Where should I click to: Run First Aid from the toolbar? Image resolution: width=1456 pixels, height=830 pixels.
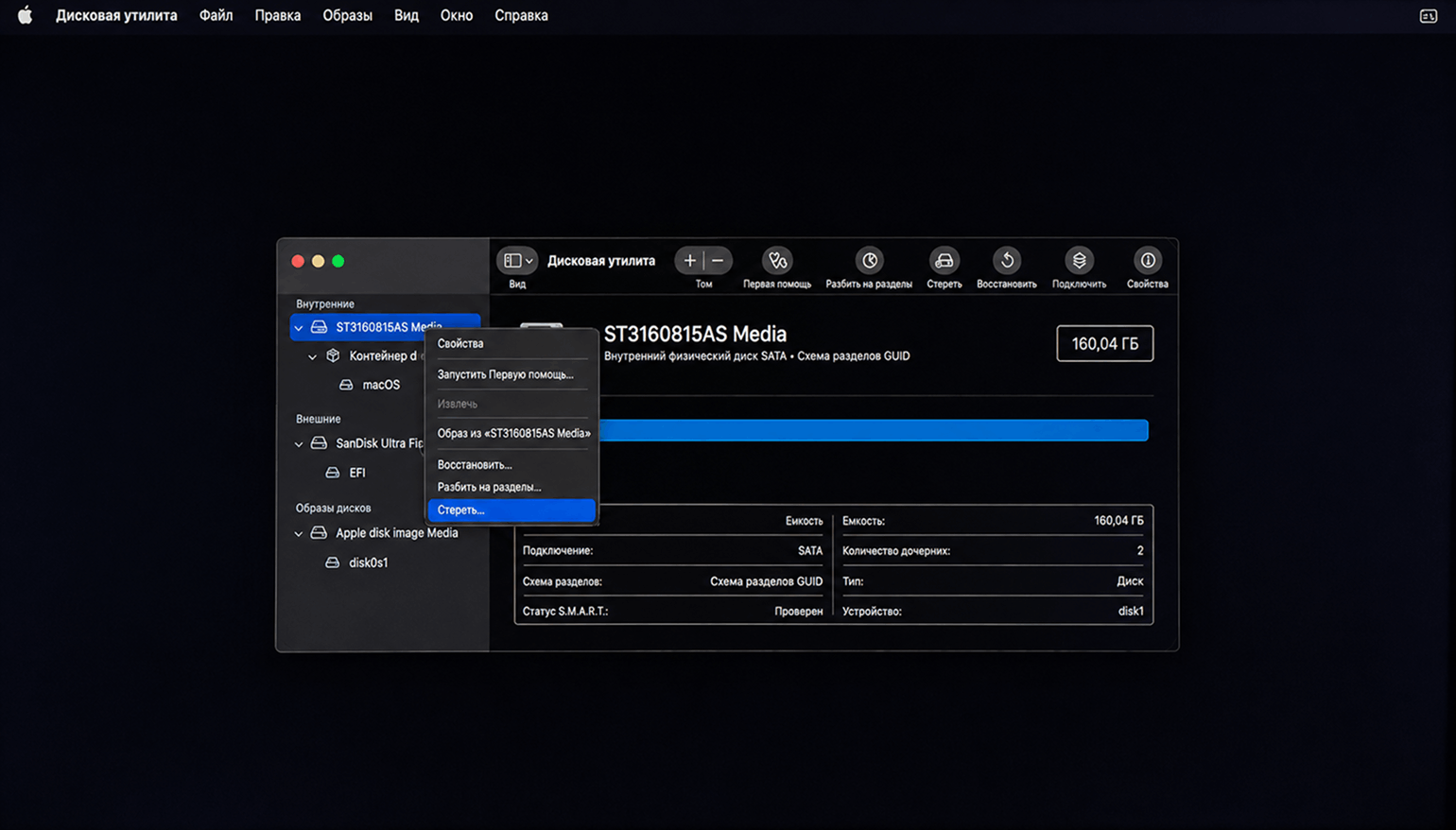[777, 261]
